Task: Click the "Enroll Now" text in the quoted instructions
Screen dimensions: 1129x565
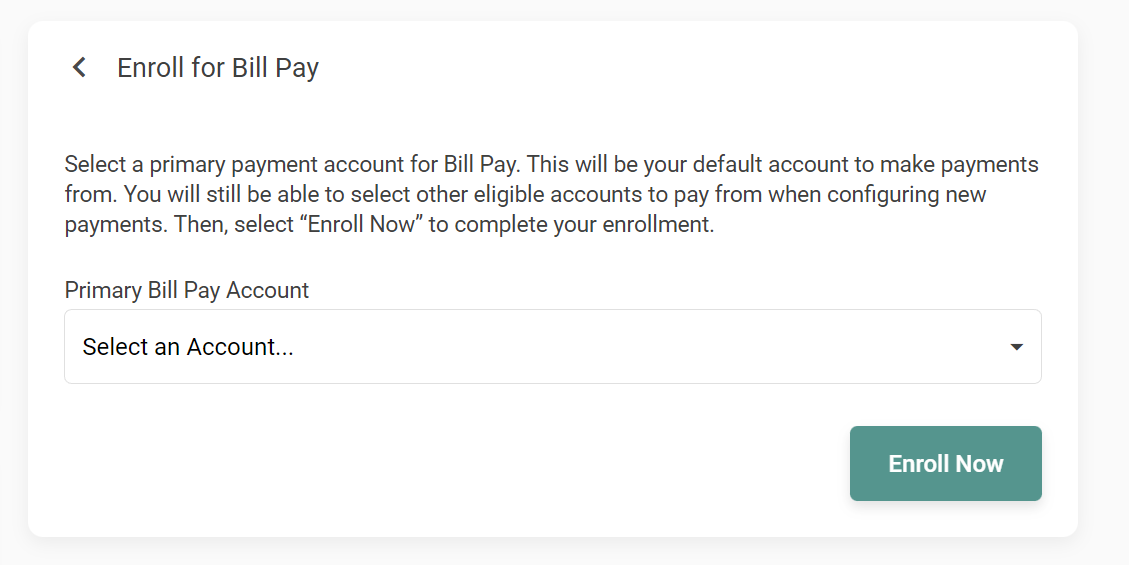Action: 361,225
